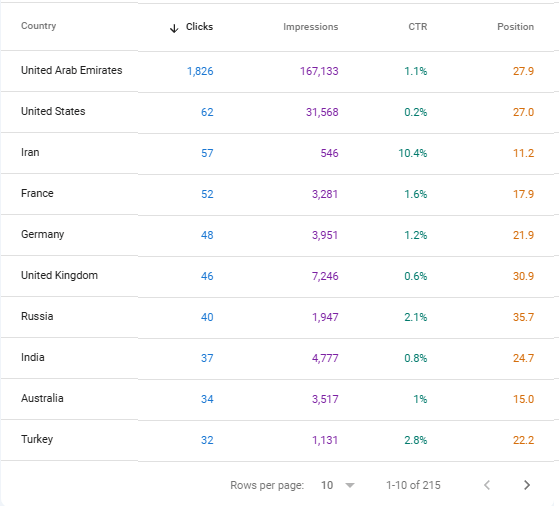
Task: Click Australia's 1% CTR value
Action: (x=420, y=399)
